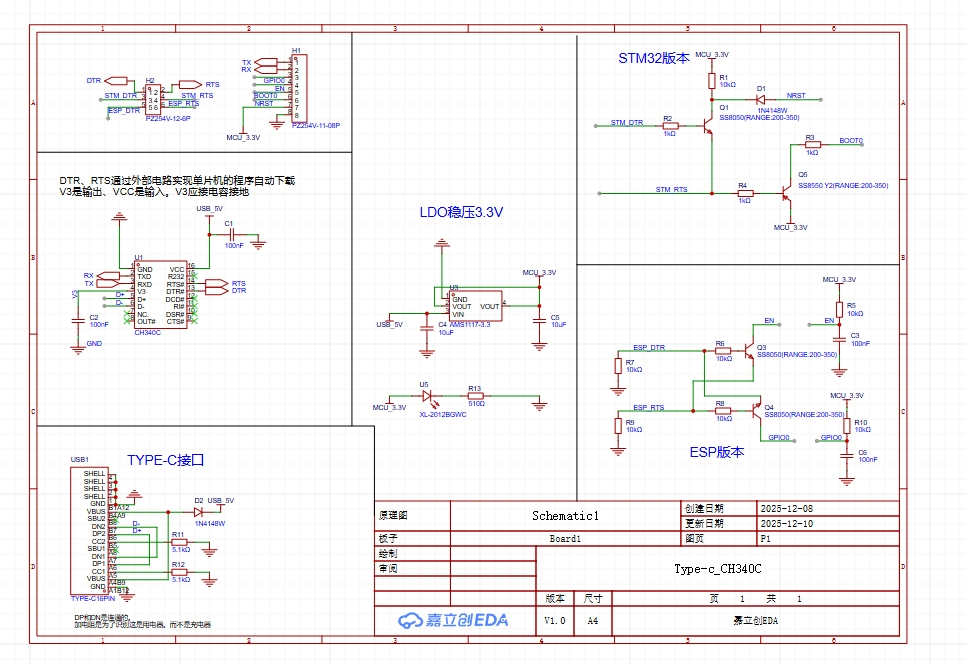Screen dimensions: 967x664
Task: Click the D1 1N4148W diode symbol
Action: (761, 99)
